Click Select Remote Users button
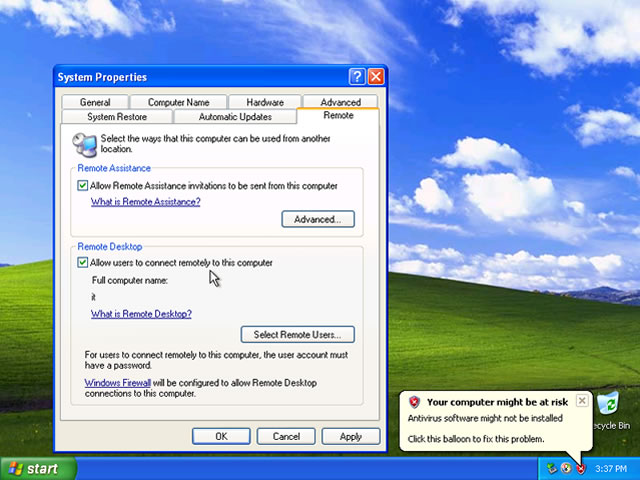640x480 pixels. coord(298,334)
